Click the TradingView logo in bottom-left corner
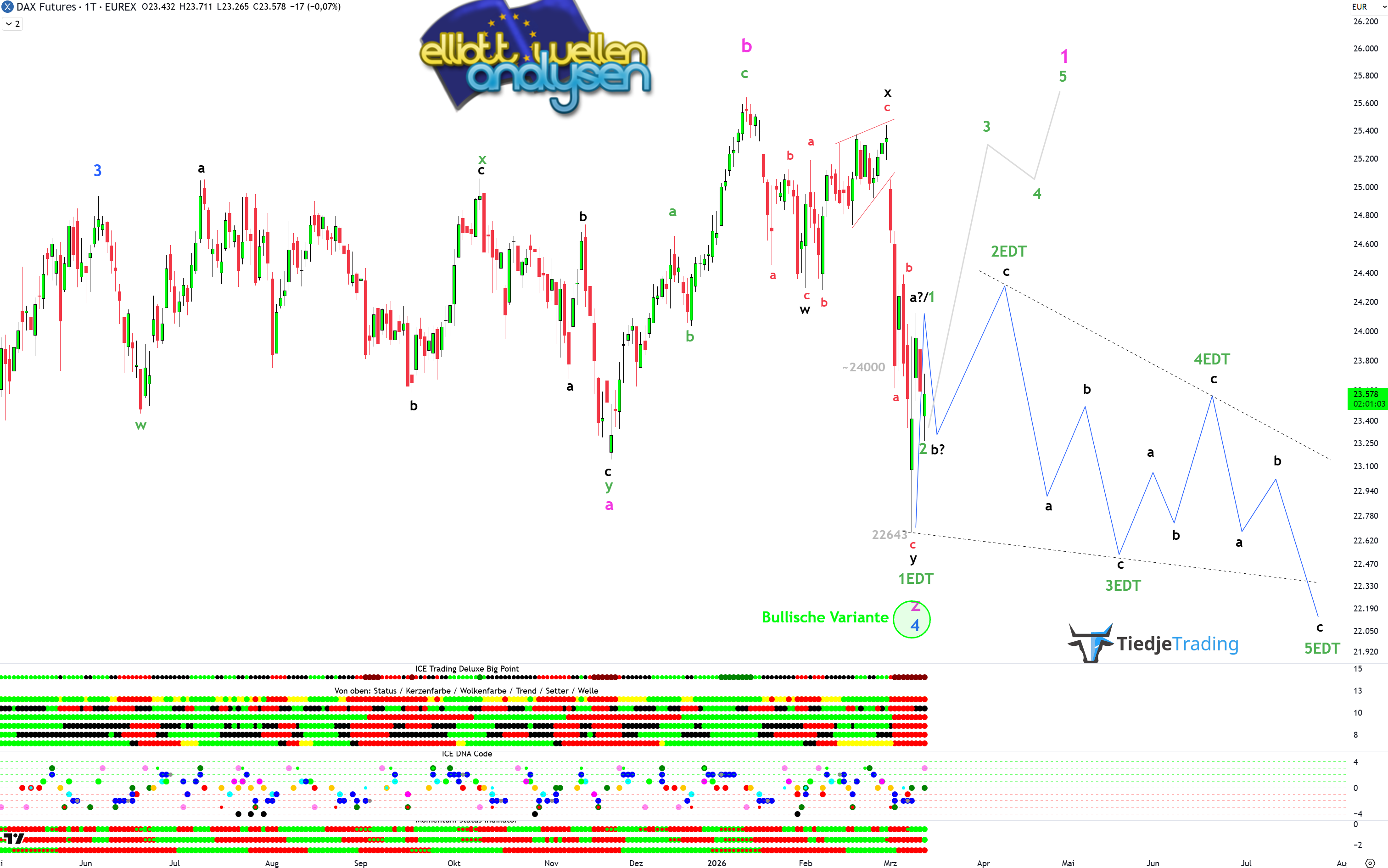Screen dimensions: 1388x868 13,838
